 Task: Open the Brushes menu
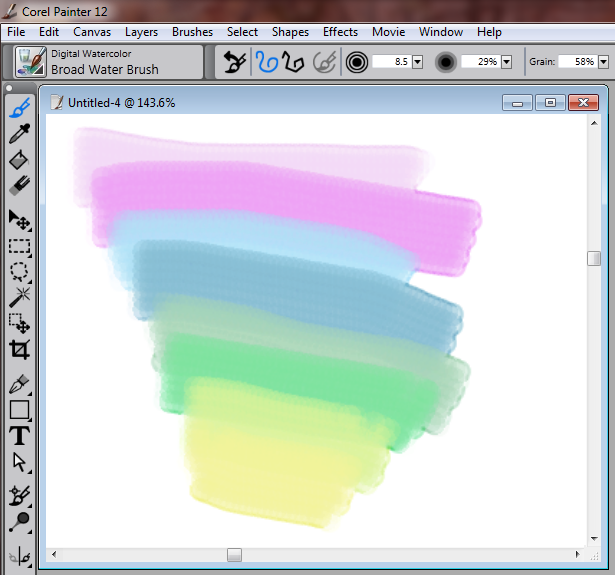click(x=192, y=32)
